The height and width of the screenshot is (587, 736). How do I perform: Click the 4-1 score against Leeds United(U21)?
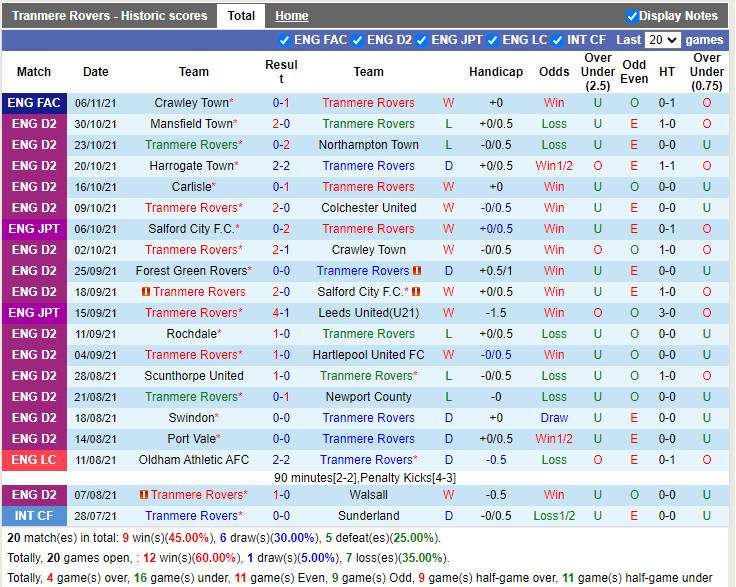281,313
